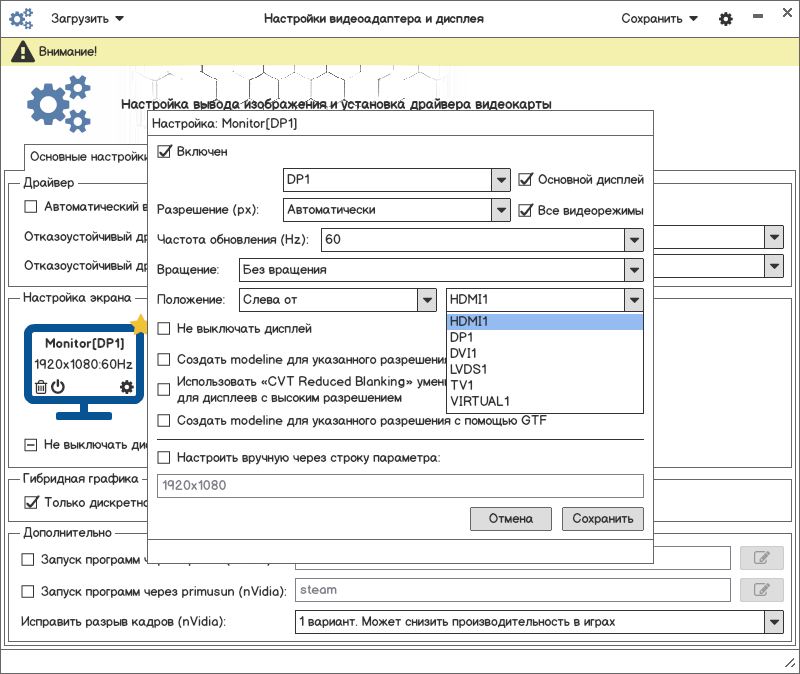Select HDMI1 in the dropdown list
Viewport: 800px width, 674px height.
544,321
